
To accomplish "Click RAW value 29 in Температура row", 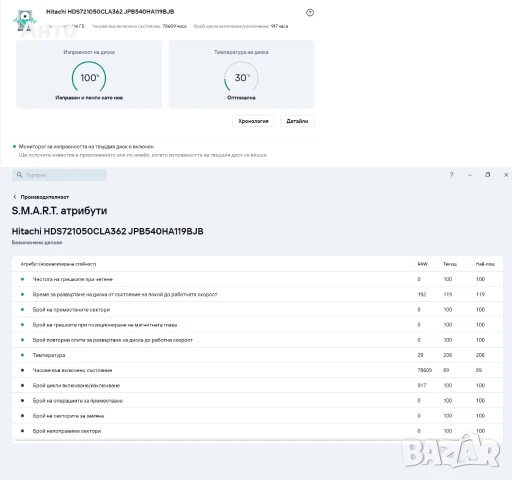I will [420, 355].
